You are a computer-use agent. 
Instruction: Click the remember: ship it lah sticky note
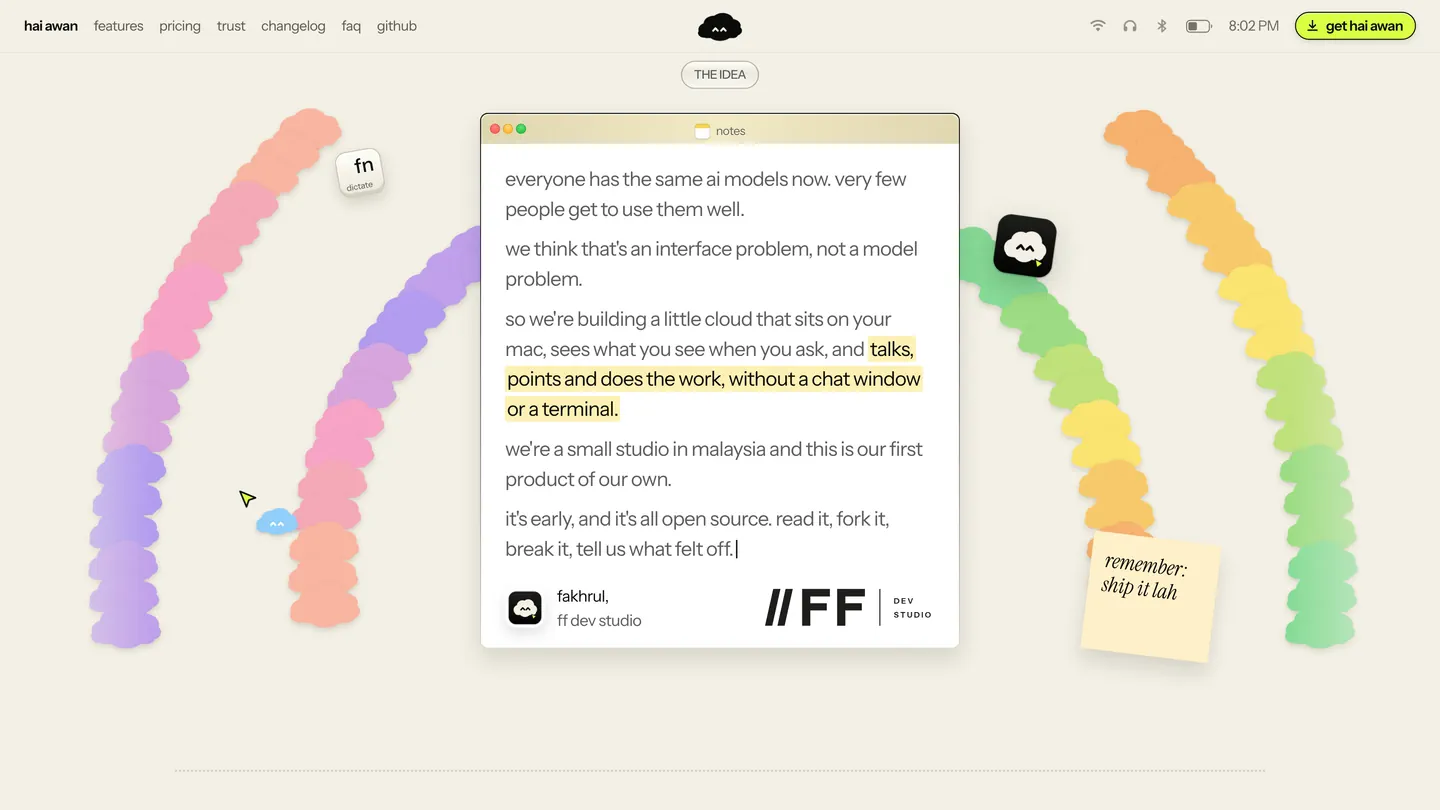tap(1151, 596)
